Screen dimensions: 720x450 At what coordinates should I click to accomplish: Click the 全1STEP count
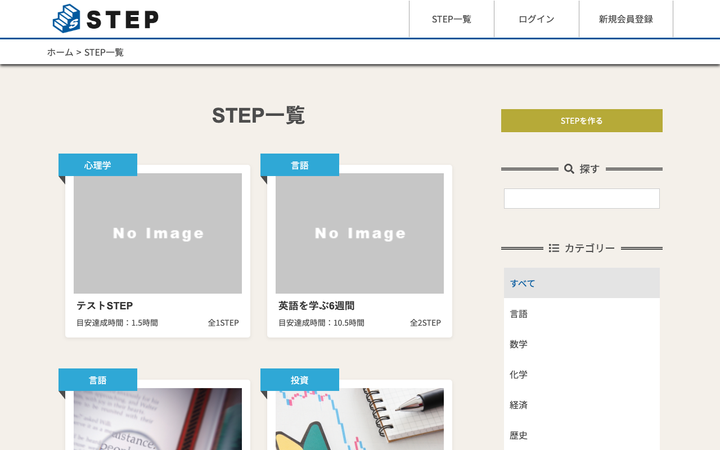tap(224, 323)
